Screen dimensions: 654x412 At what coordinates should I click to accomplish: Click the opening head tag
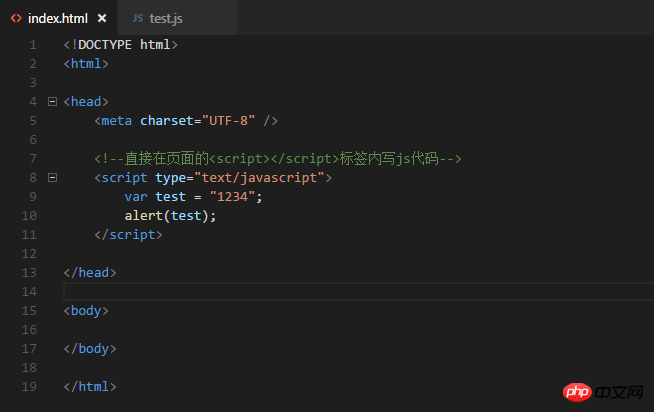[86, 102]
